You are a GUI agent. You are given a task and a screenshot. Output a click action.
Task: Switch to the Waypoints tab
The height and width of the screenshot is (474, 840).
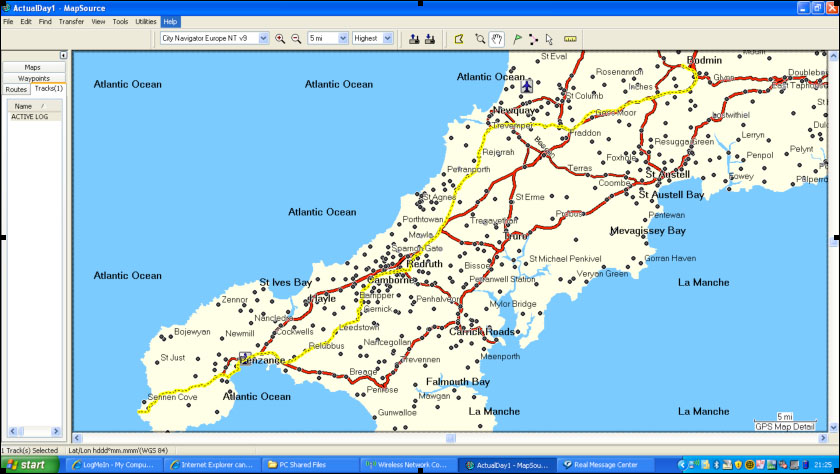click(x=33, y=78)
